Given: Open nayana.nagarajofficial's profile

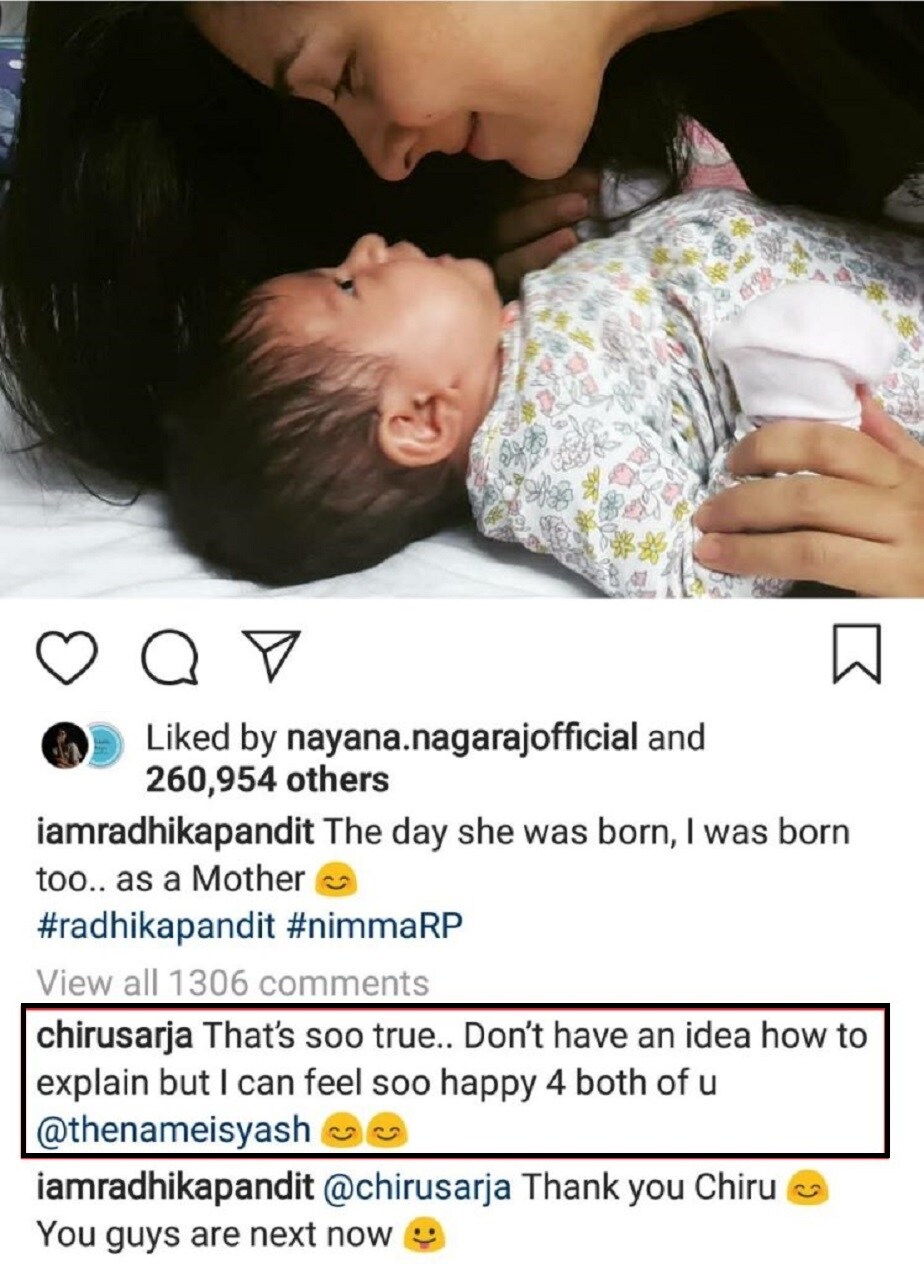Looking at the screenshot, I should 461,739.
